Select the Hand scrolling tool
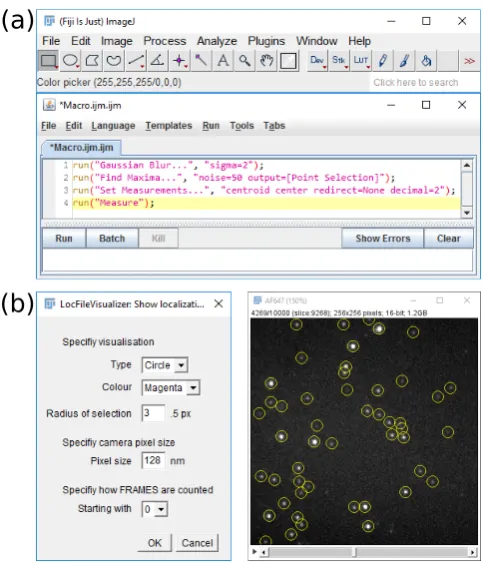The image size is (483, 563). pyautogui.click(x=266, y=61)
